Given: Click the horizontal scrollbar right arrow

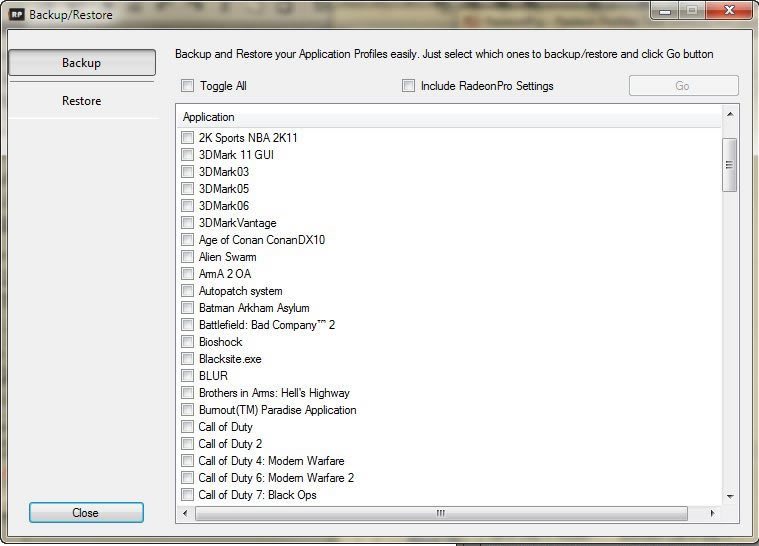Looking at the screenshot, I should 712,513.
